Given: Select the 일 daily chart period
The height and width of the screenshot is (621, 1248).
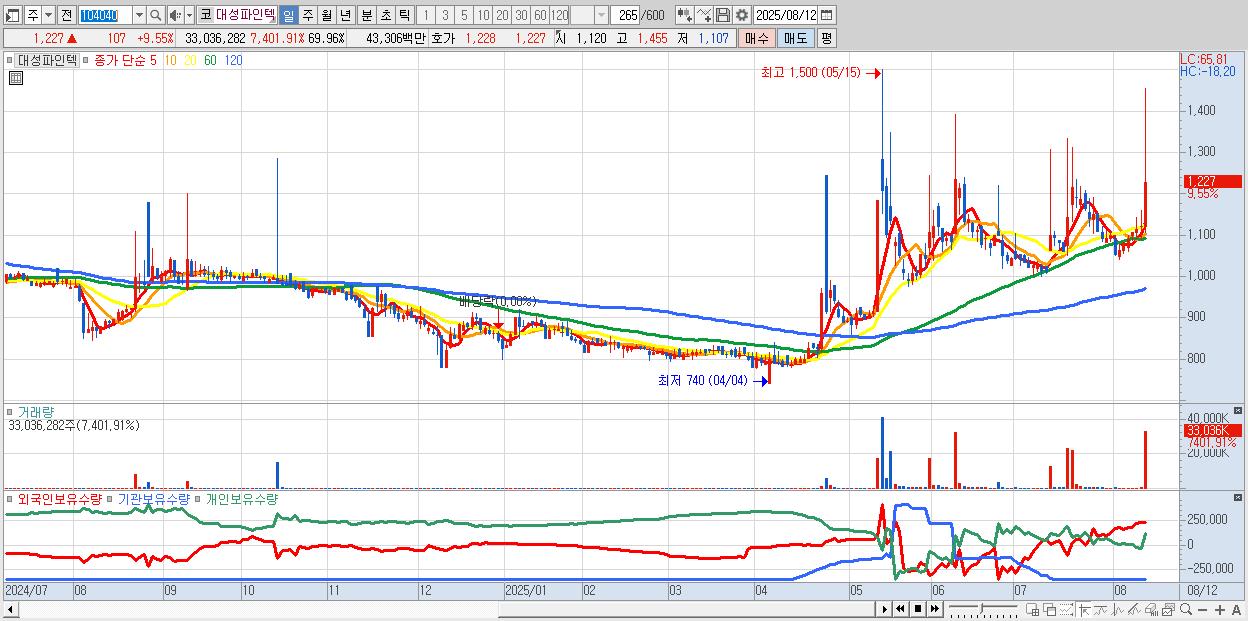Looking at the screenshot, I should pos(288,15).
